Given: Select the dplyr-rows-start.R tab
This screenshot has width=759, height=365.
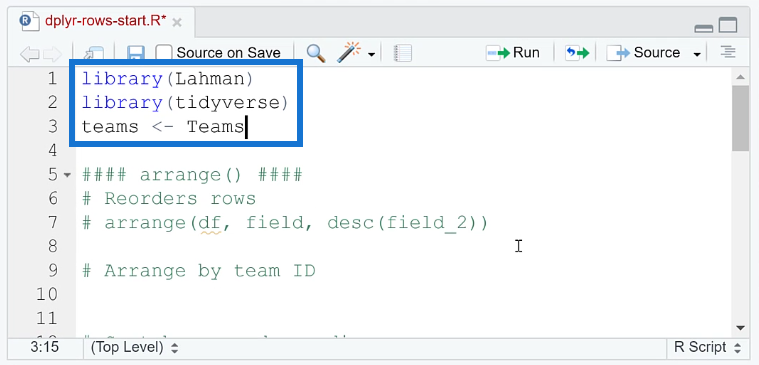Looking at the screenshot, I should [105, 21].
